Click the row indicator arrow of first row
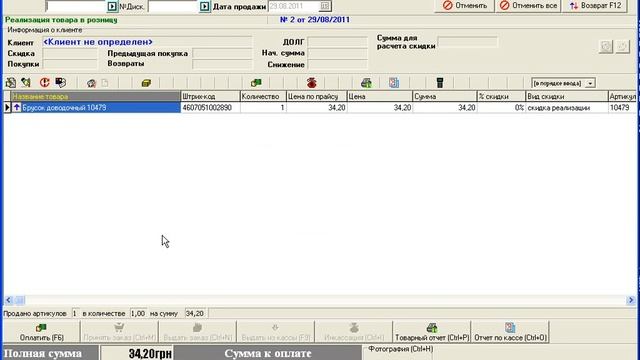Screen dimensions: 640x360 tap(7, 108)
